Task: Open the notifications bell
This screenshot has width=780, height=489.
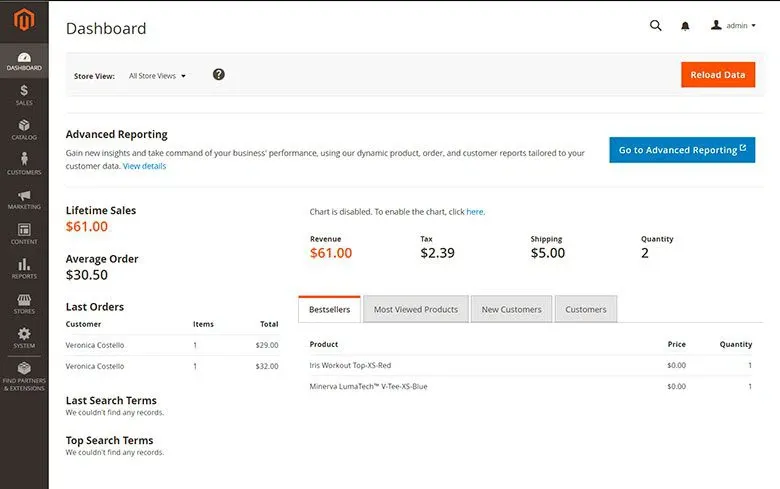Action: coord(685,26)
